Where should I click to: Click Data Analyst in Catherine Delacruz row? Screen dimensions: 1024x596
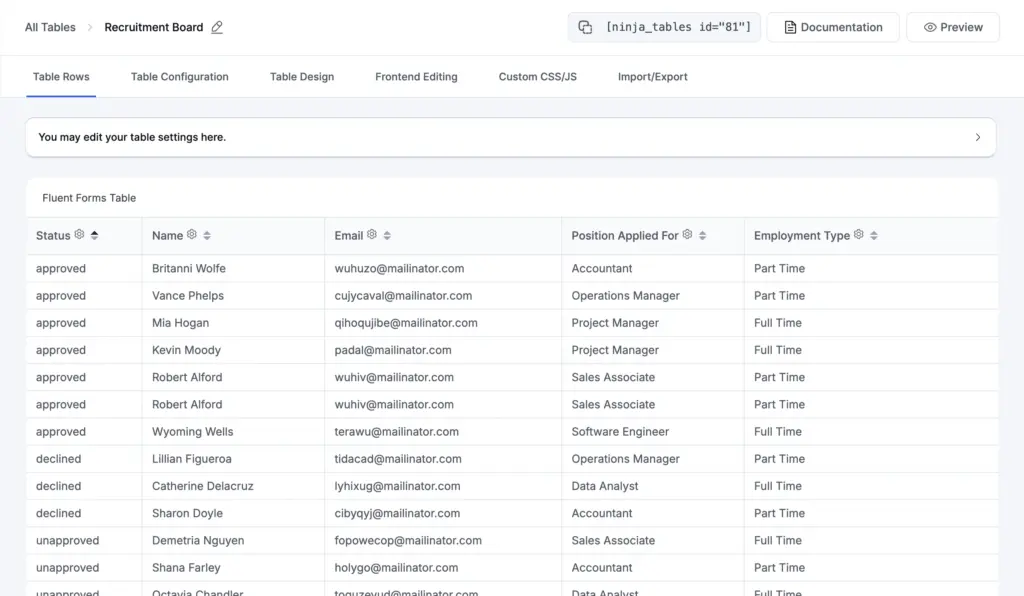pos(605,486)
